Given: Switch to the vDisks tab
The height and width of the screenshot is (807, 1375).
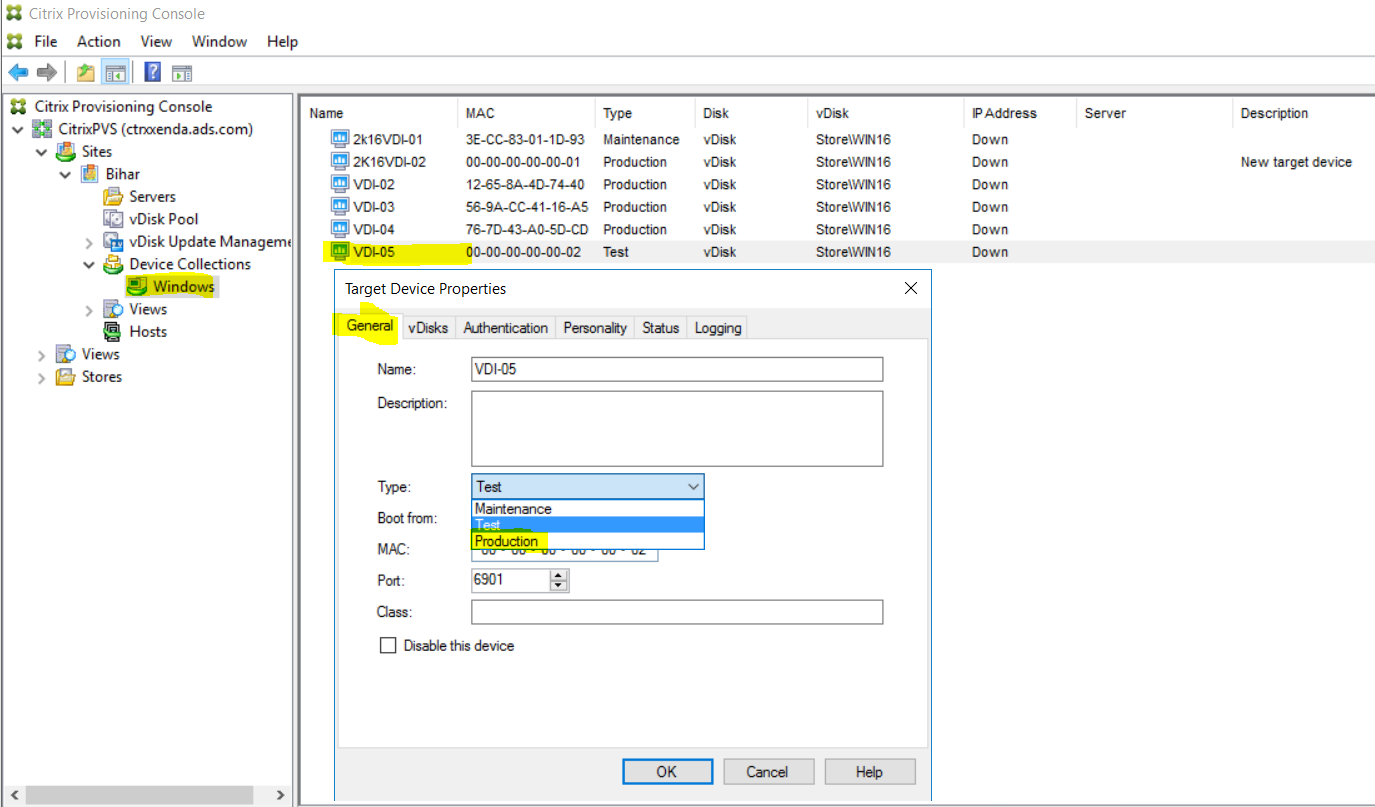Looking at the screenshot, I should 429,328.
